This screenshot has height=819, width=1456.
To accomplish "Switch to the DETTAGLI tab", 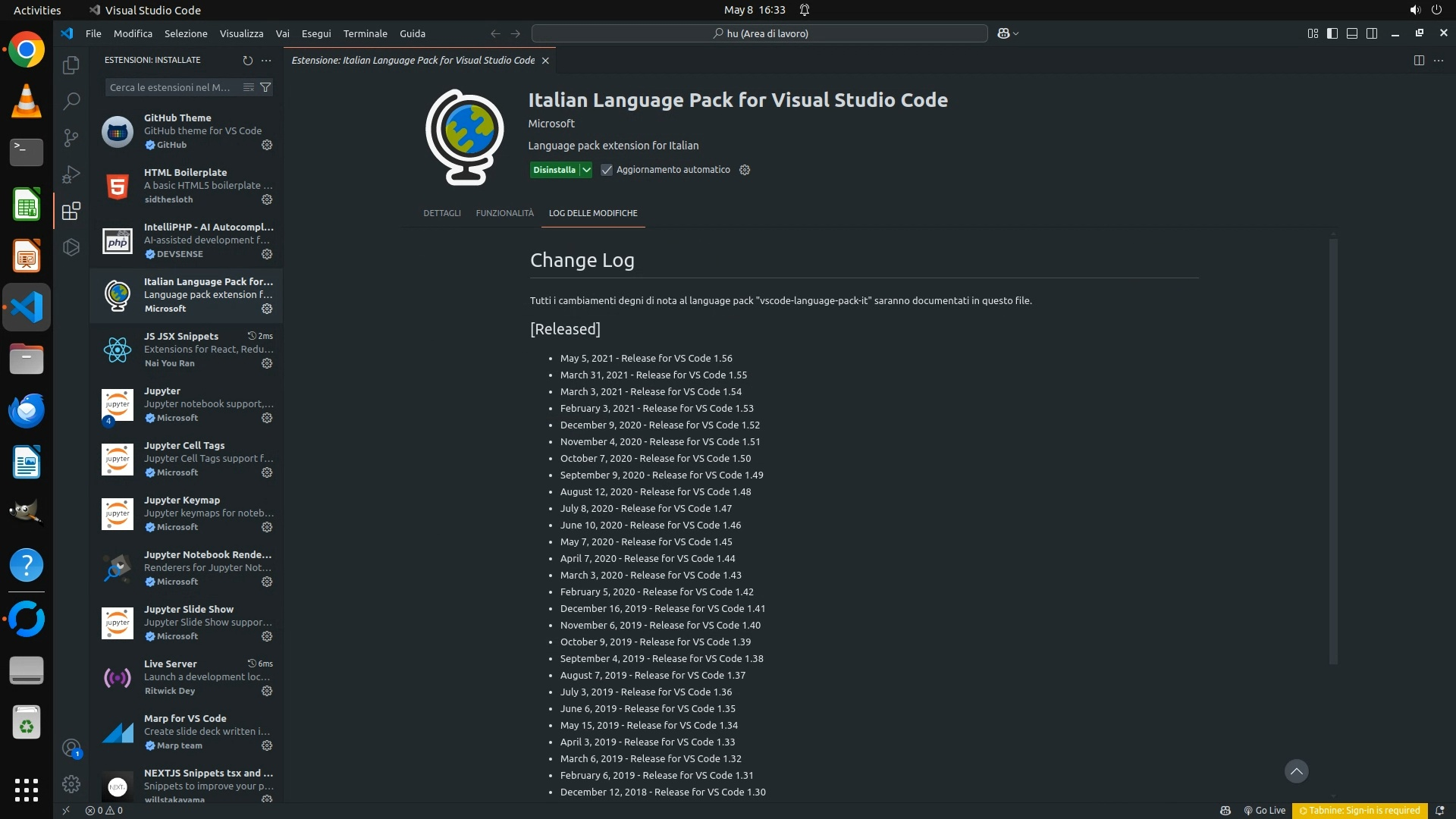I will coord(441,213).
